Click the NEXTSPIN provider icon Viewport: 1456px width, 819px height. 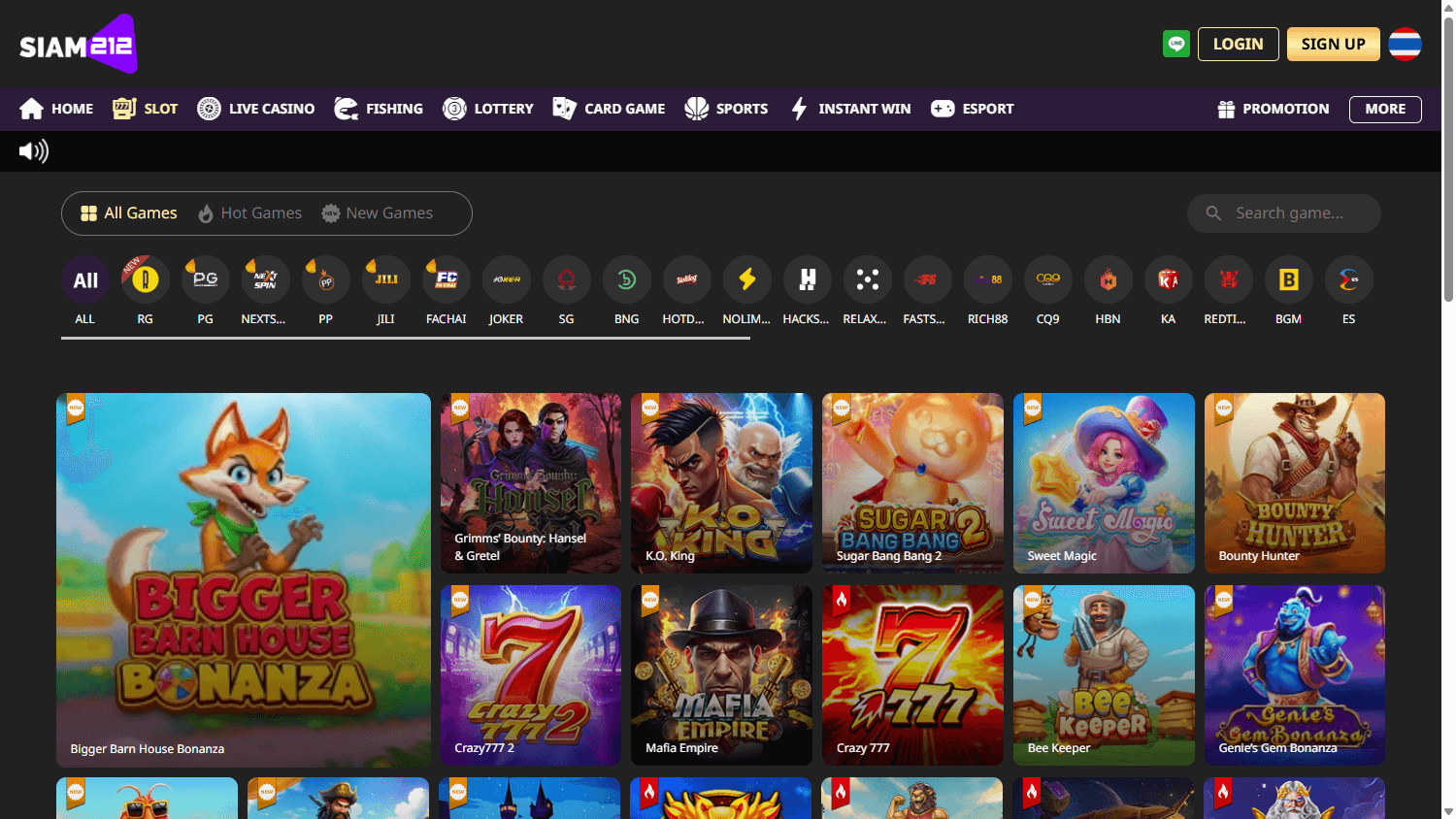pos(265,278)
